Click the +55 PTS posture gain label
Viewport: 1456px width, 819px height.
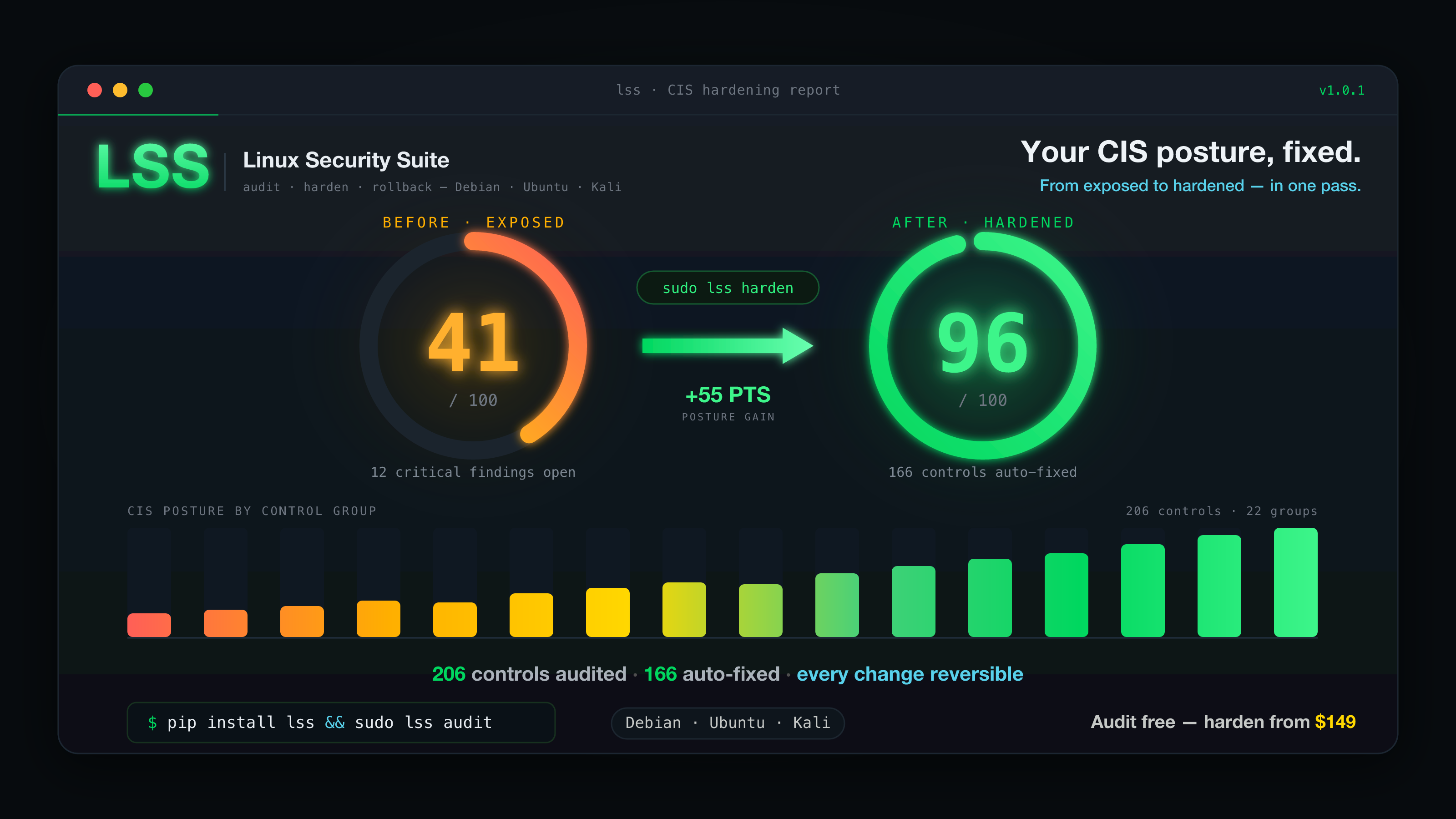(728, 395)
